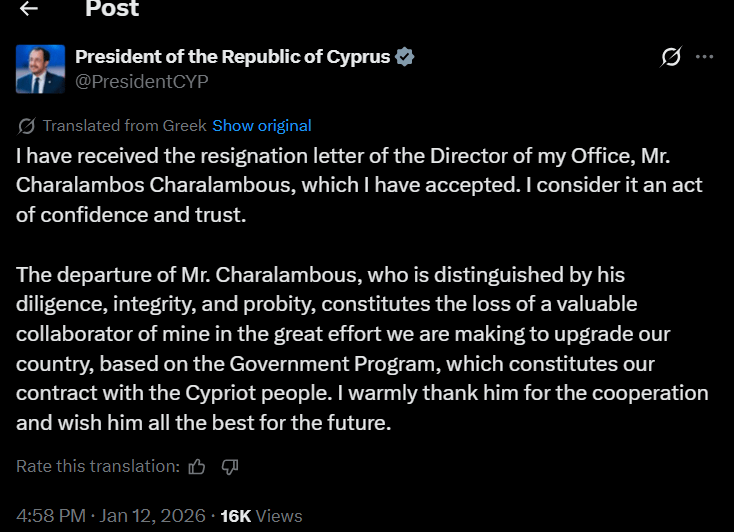This screenshot has height=532, width=734.
Task: Click the Grok slashed-circle icon
Action: [x=671, y=57]
